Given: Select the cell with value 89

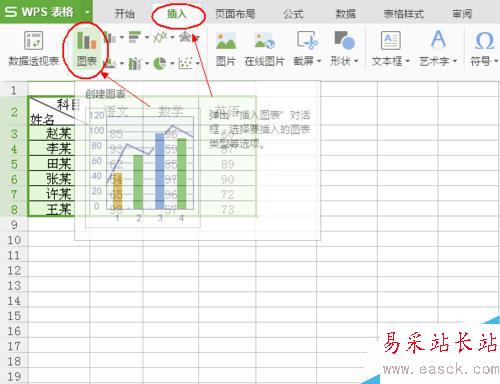Looking at the screenshot, I should pyautogui.click(x=227, y=164).
